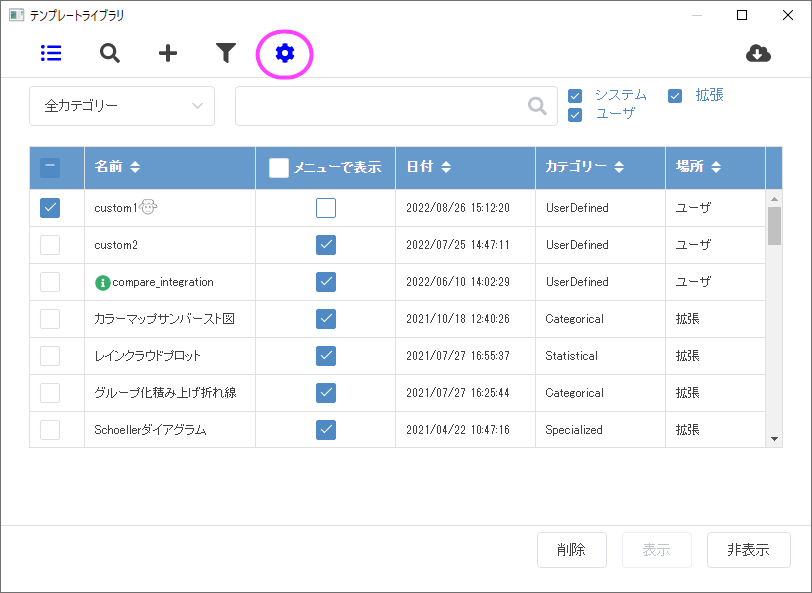Select the カラーマップサンバースト図 row checkbox
This screenshot has height=593, width=812.
(50, 319)
